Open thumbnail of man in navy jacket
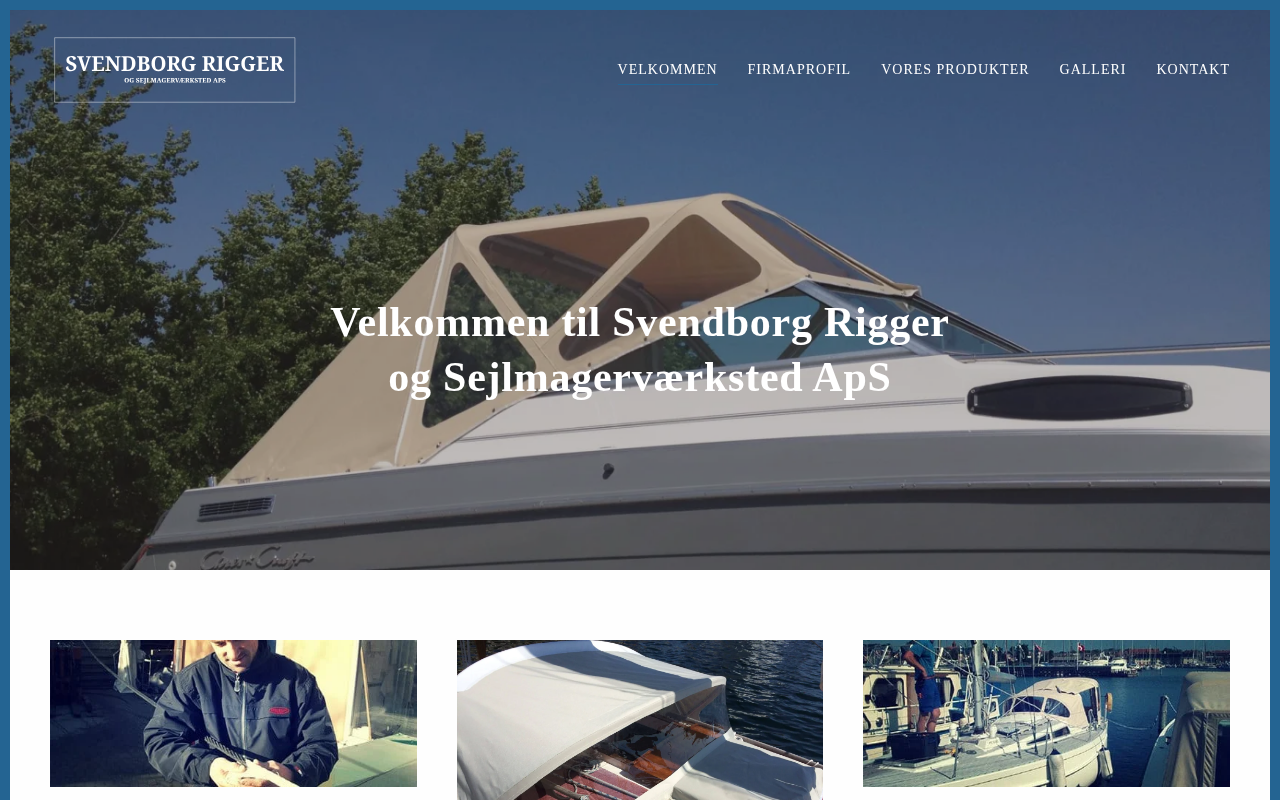Image resolution: width=1280 pixels, height=800 pixels. click(x=233, y=713)
